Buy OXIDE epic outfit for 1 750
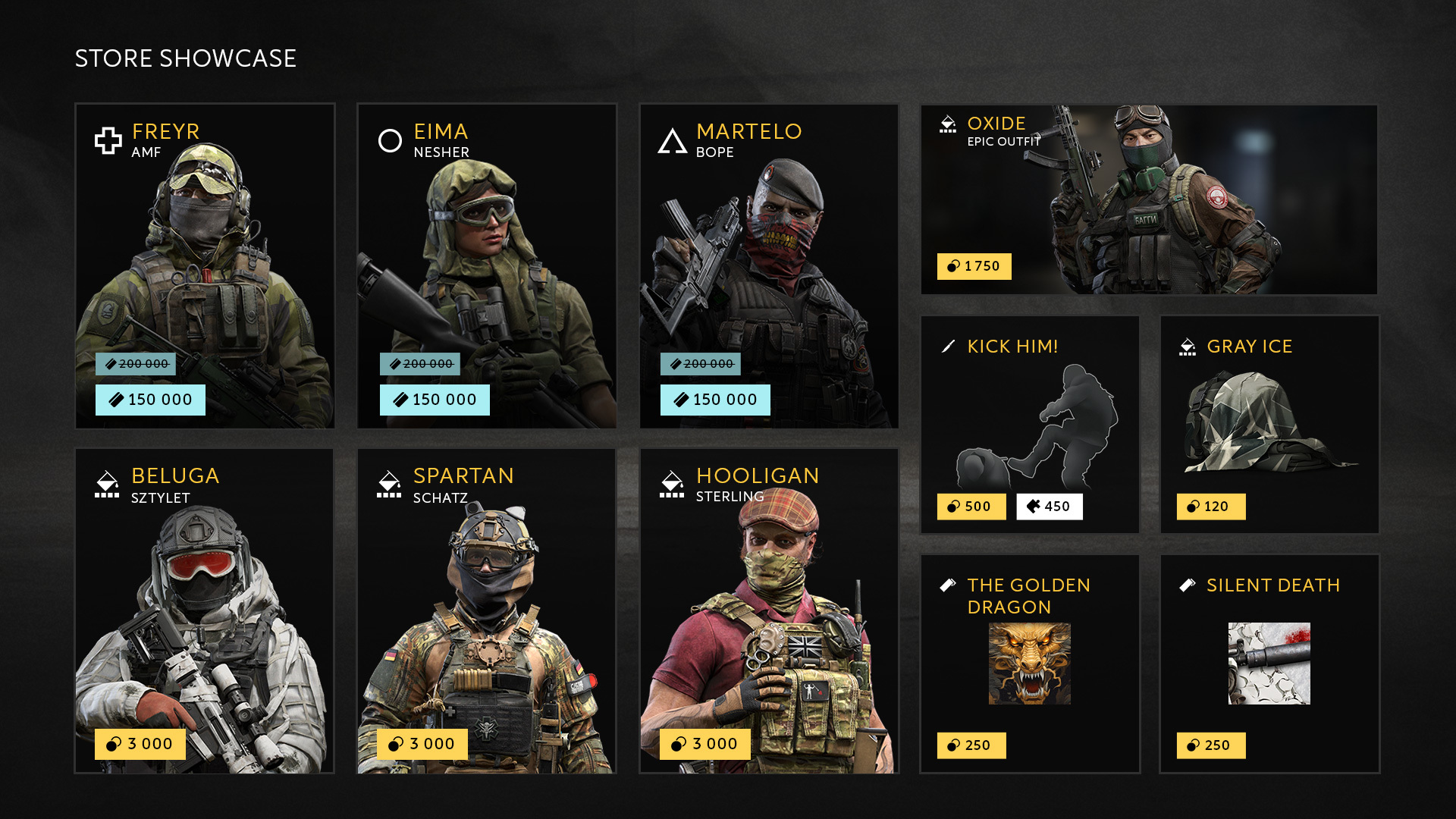The image size is (1456, 819). 974,266
